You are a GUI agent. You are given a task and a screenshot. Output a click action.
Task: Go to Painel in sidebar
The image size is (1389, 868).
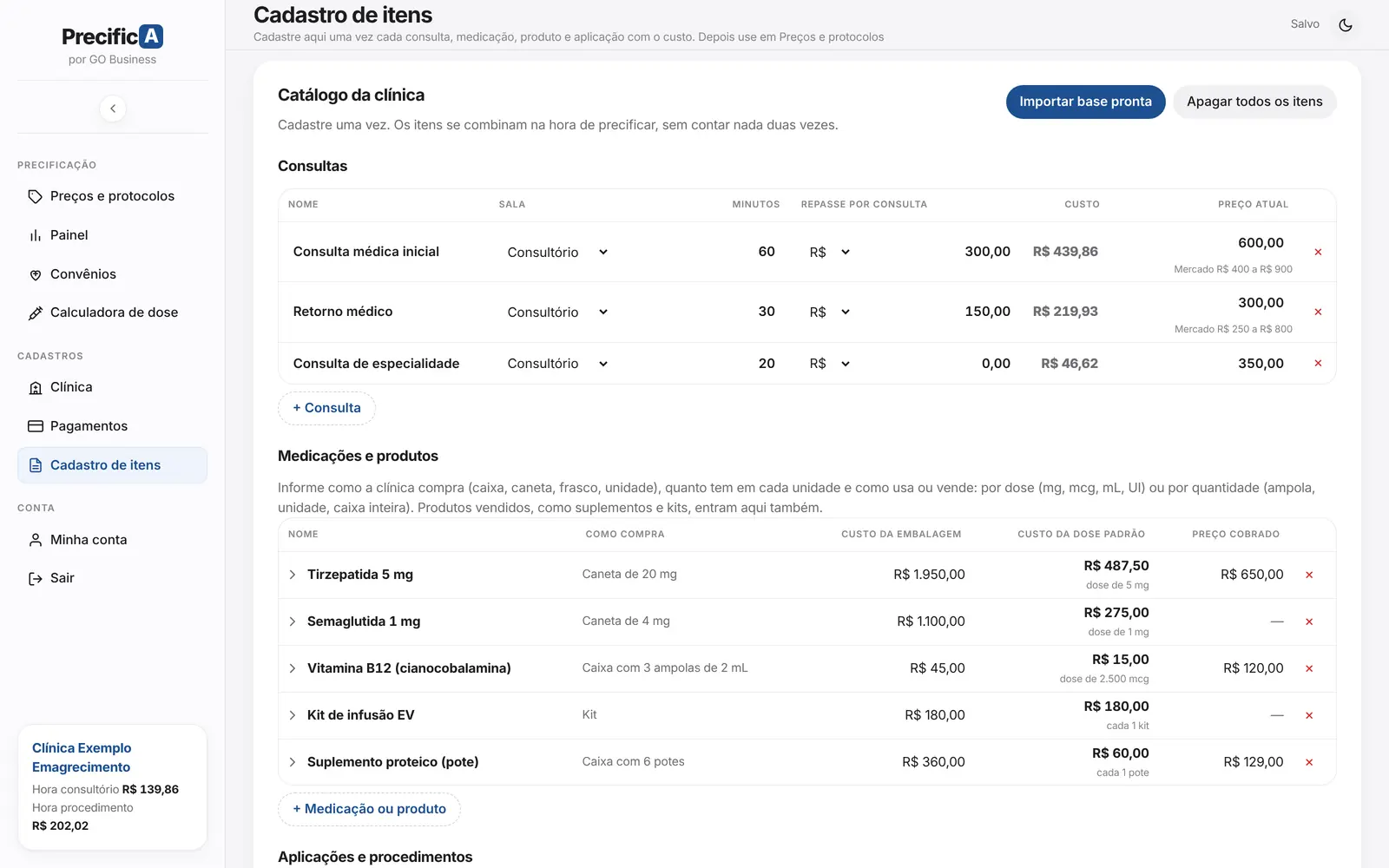[112, 235]
